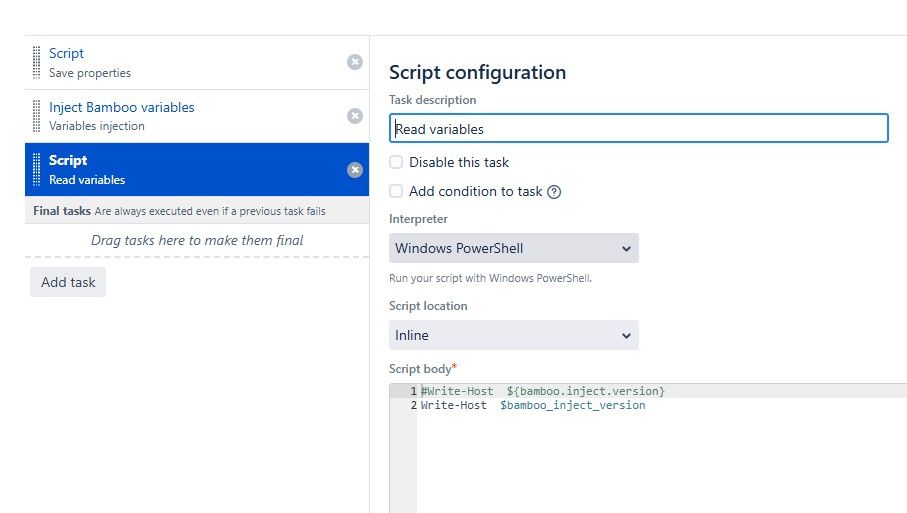Select the Script Read variables task
907x513 pixels.
(197, 169)
